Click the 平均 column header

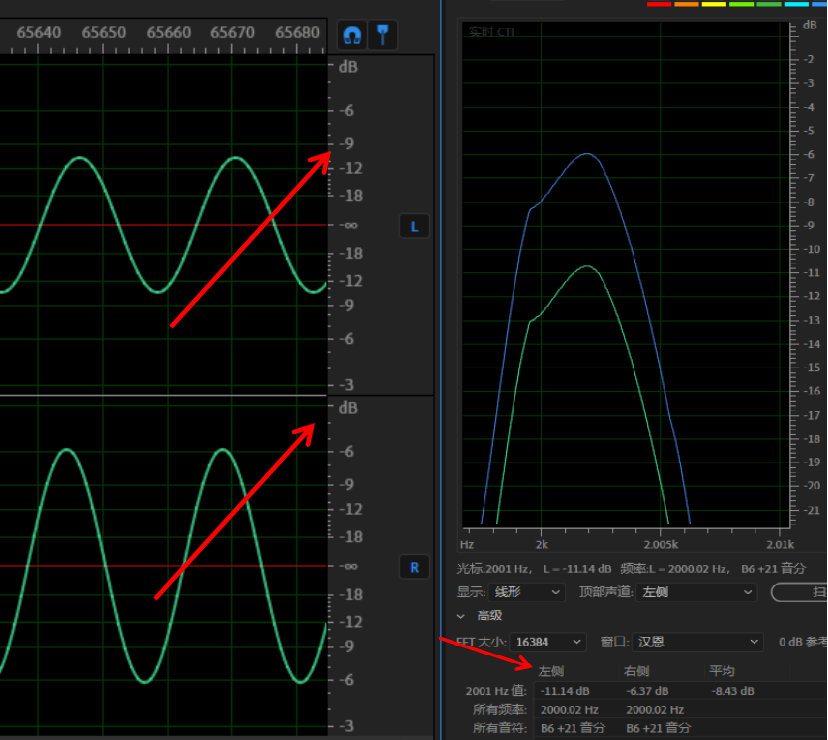click(722, 671)
